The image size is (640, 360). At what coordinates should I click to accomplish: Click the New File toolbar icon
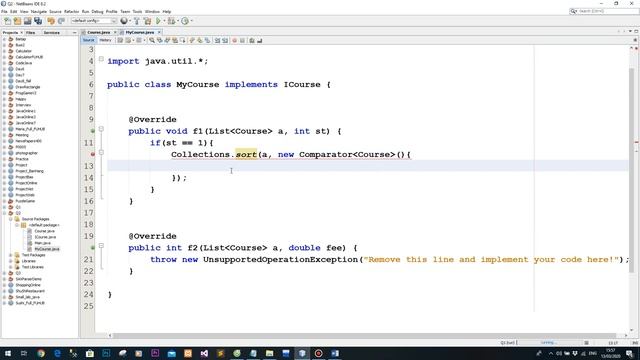pyautogui.click(x=7, y=21)
